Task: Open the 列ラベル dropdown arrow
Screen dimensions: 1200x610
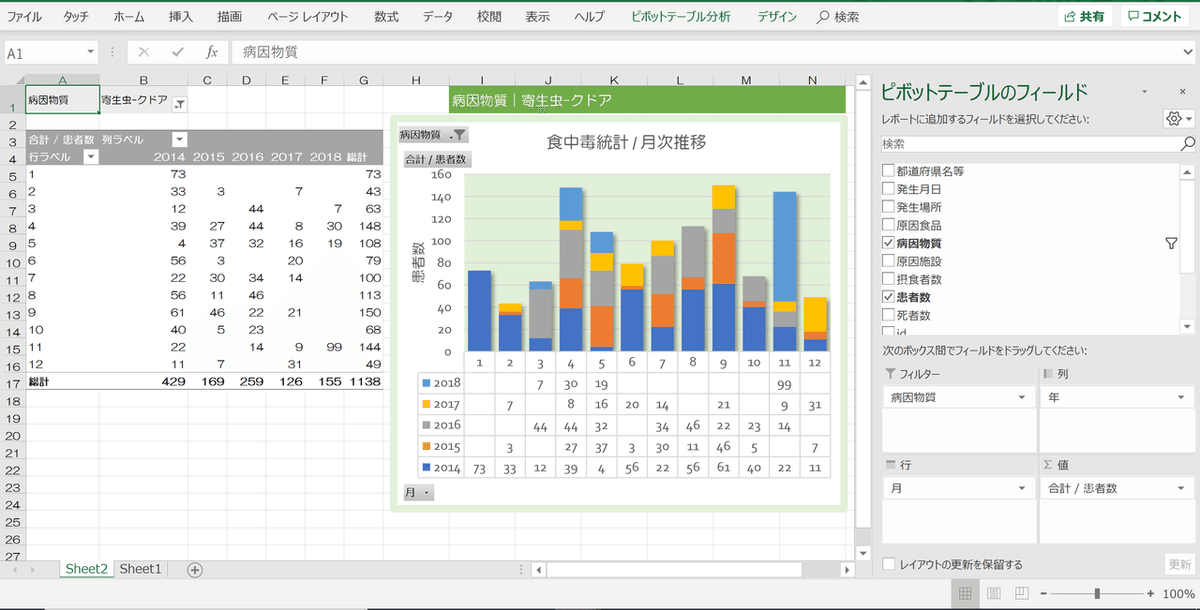Action: tap(179, 140)
